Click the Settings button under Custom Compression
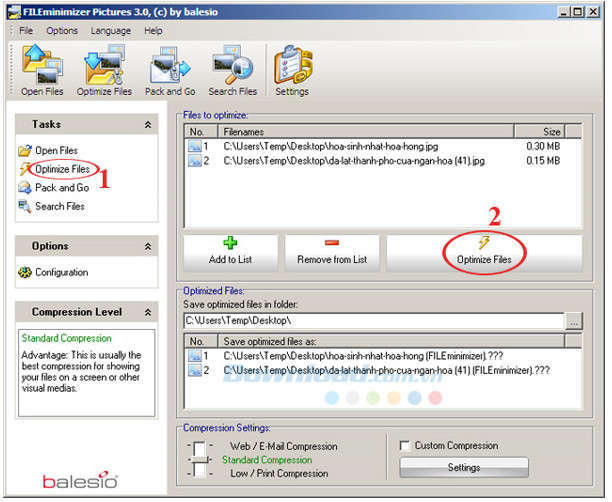This screenshot has height=502, width=612. (x=464, y=467)
